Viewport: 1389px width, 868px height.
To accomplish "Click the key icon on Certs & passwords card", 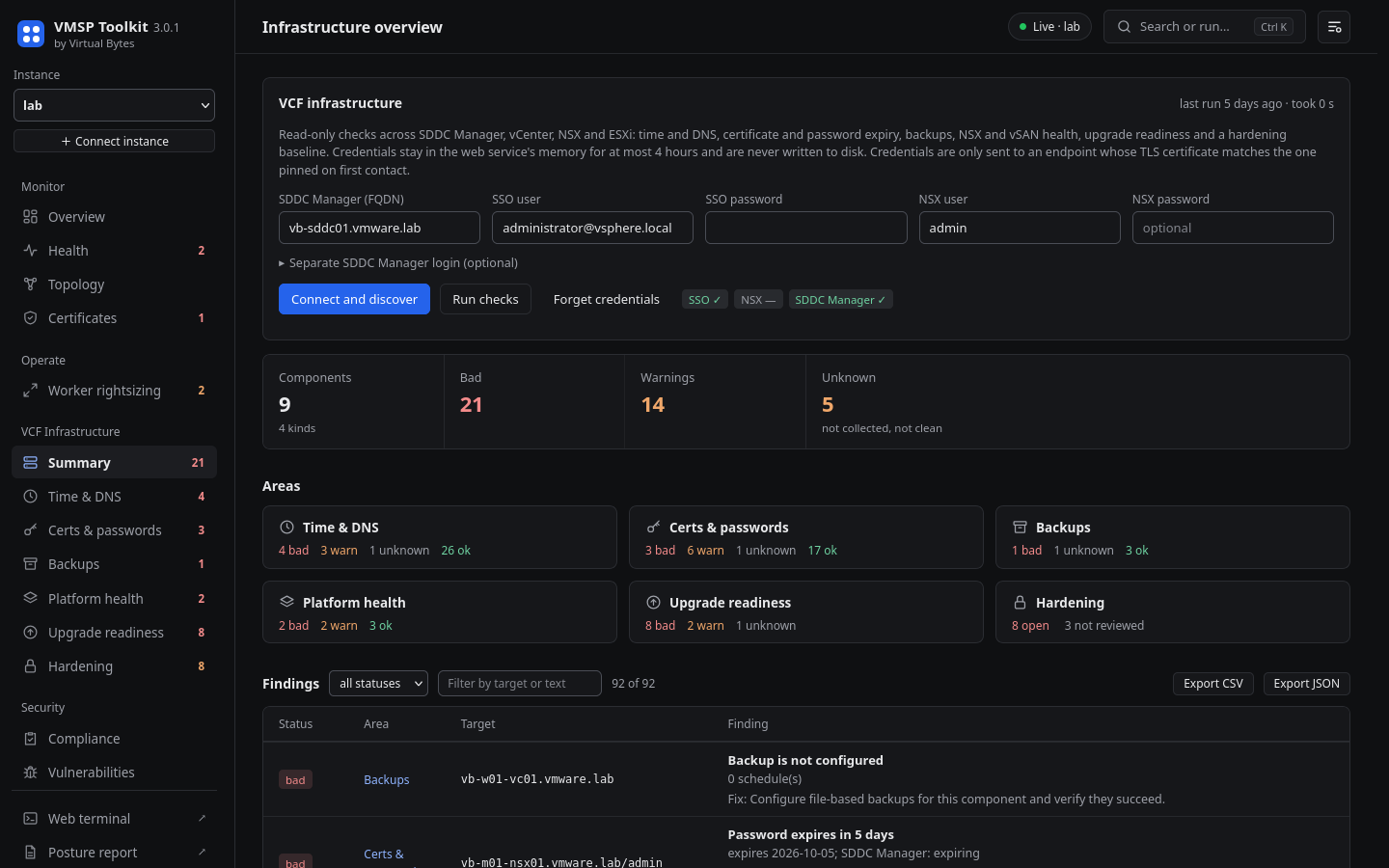I will [653, 528].
